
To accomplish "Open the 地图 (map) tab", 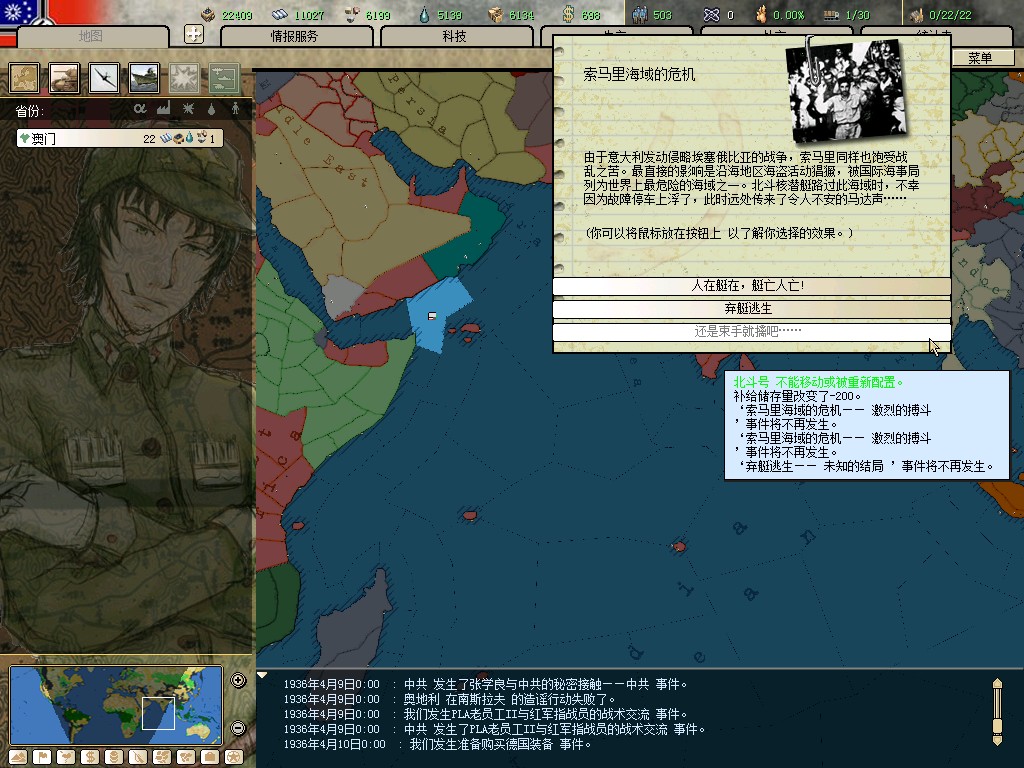I will click(92, 36).
